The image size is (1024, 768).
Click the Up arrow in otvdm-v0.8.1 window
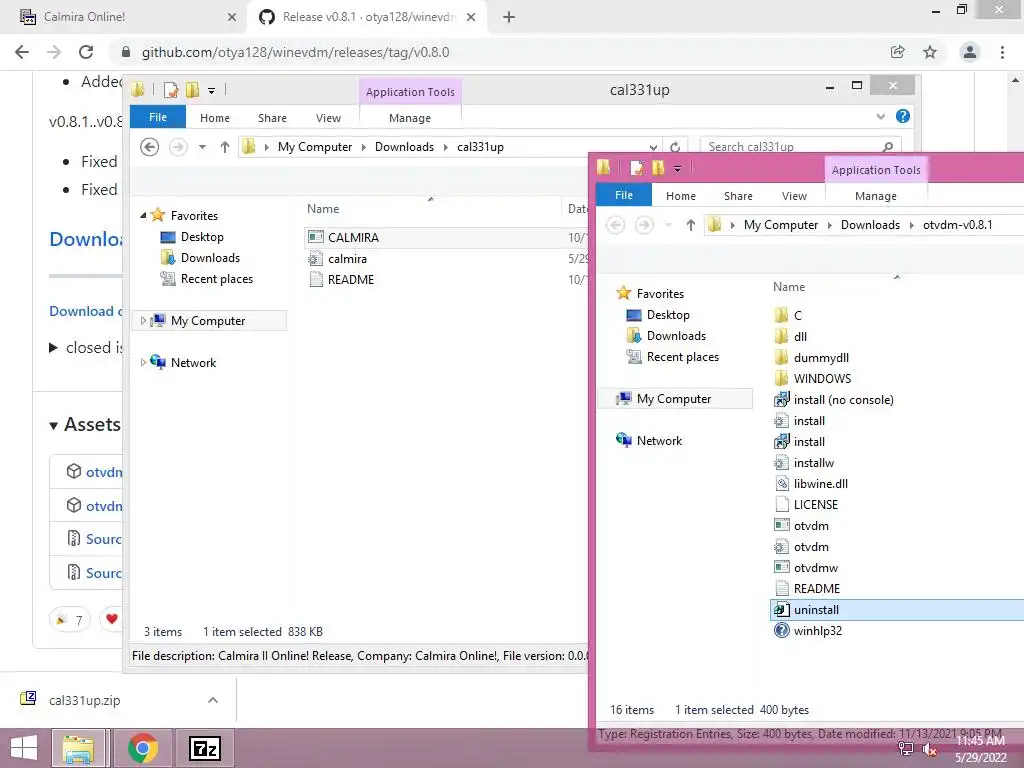690,225
